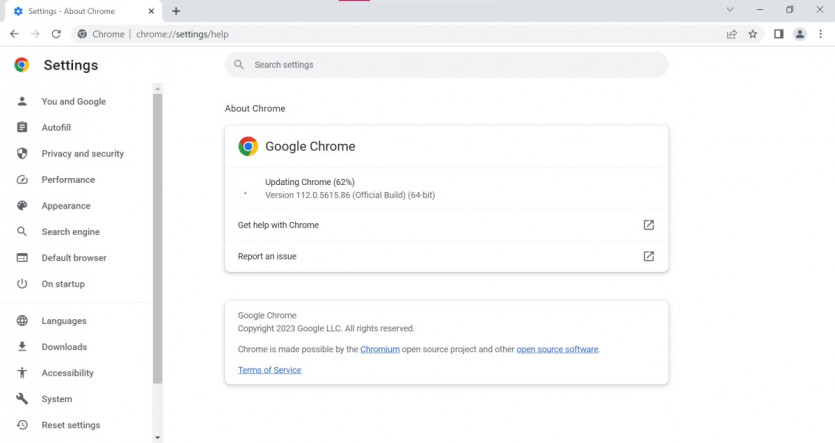Click the Search settings field
The image size is (835, 443).
[x=450, y=65]
